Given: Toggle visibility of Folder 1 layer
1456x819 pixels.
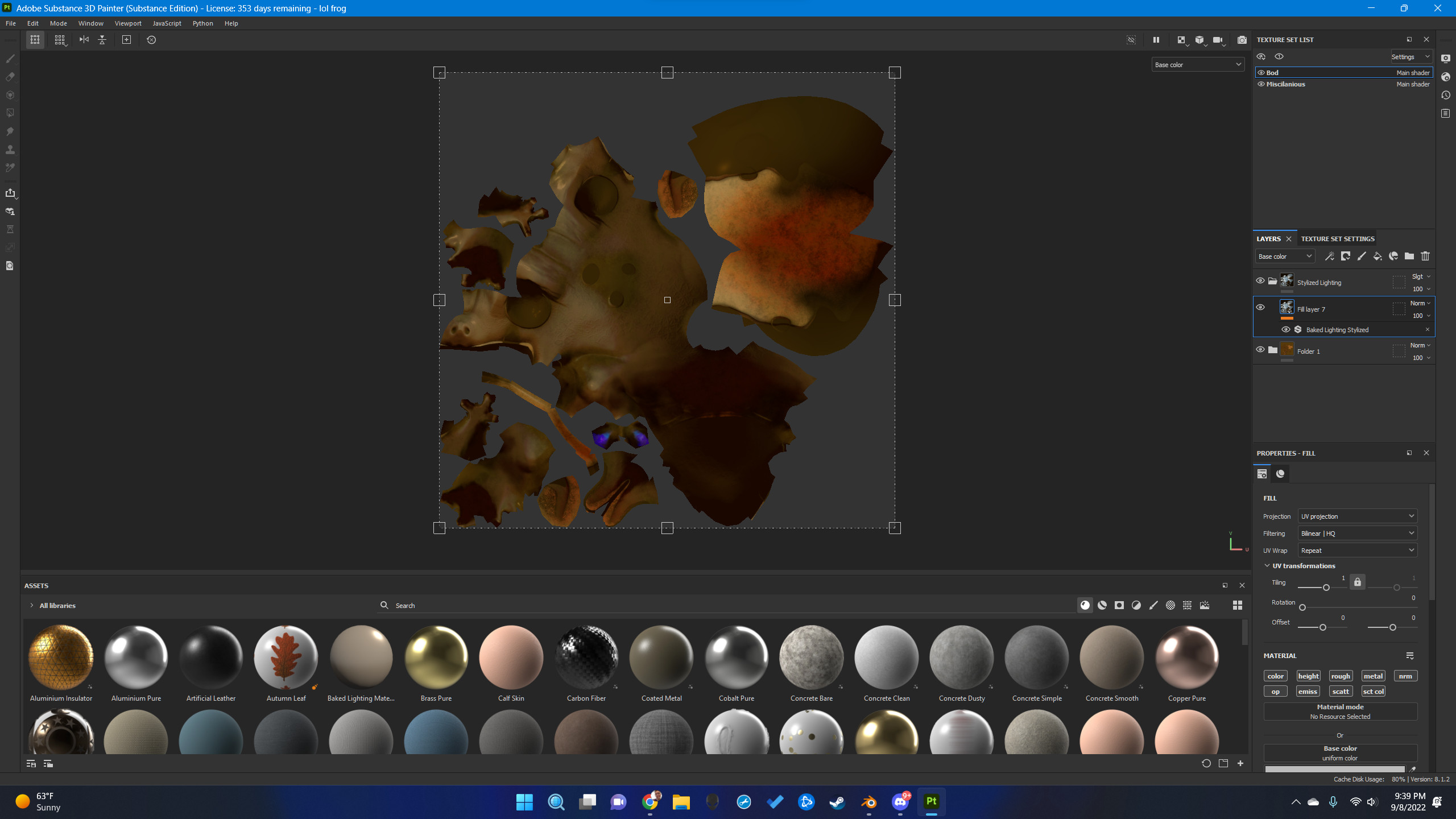Looking at the screenshot, I should point(1260,350).
